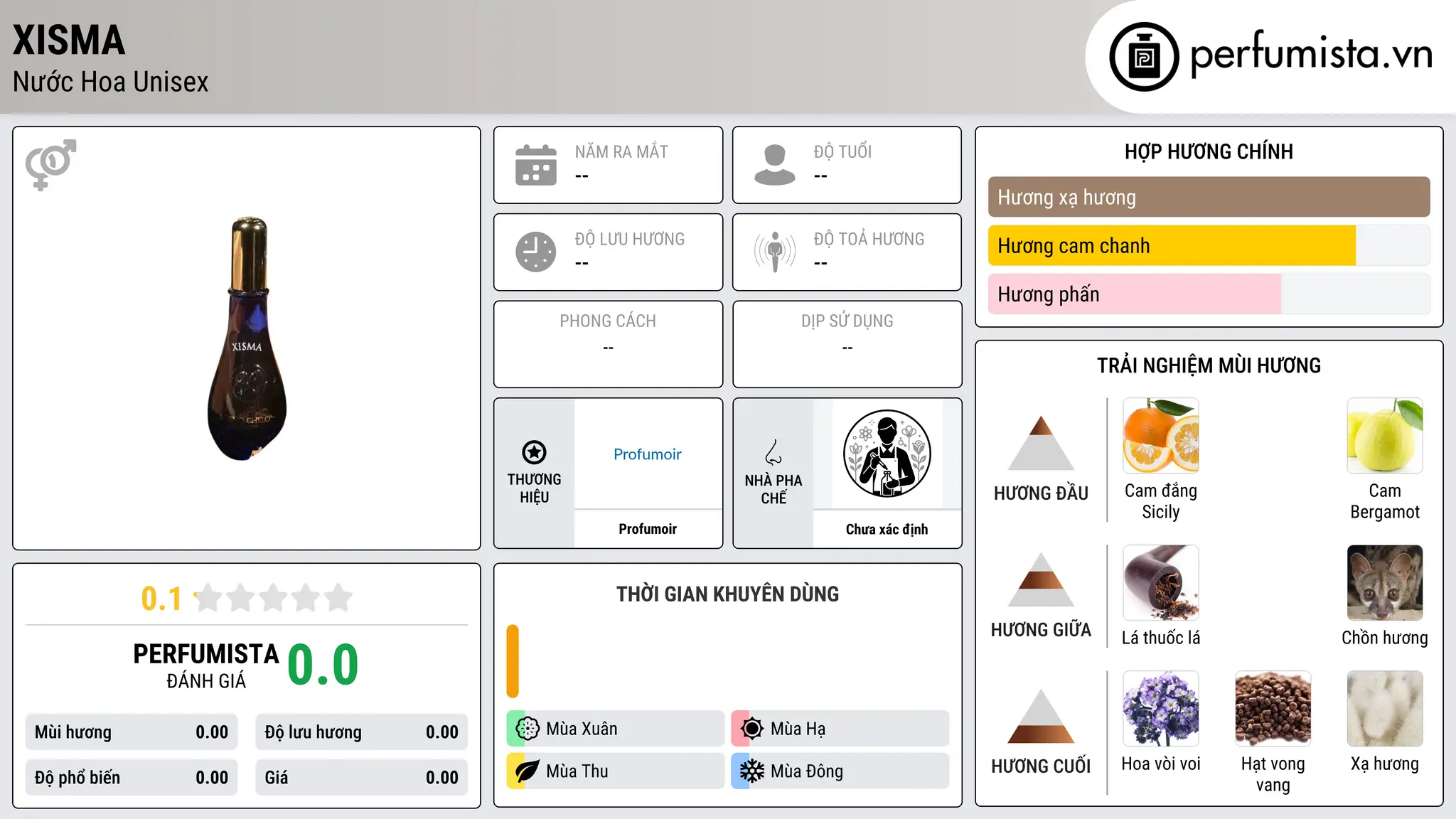The image size is (1456, 819).
Task: Click the unisex gender symbol icon
Action: tap(50, 164)
